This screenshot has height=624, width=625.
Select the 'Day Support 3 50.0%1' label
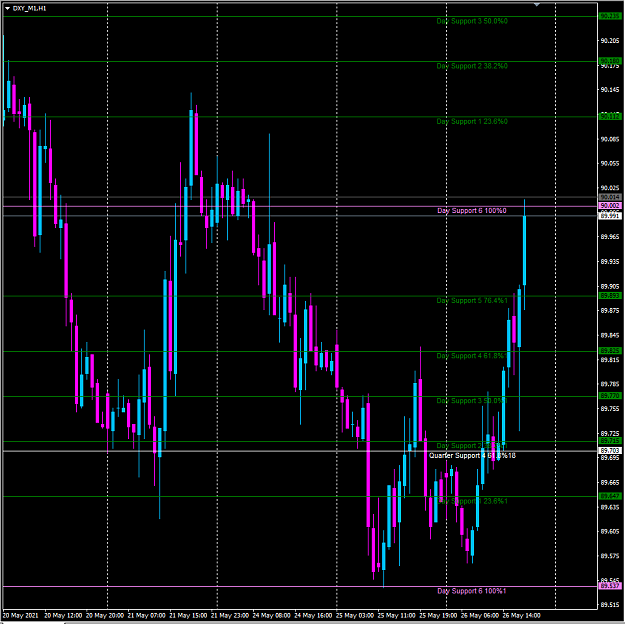pos(472,401)
